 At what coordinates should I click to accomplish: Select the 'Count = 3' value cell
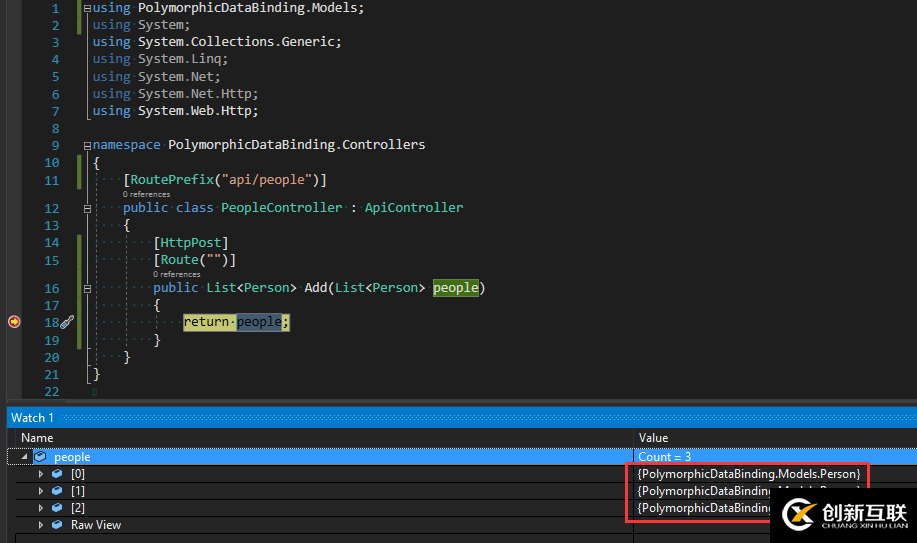click(x=664, y=456)
